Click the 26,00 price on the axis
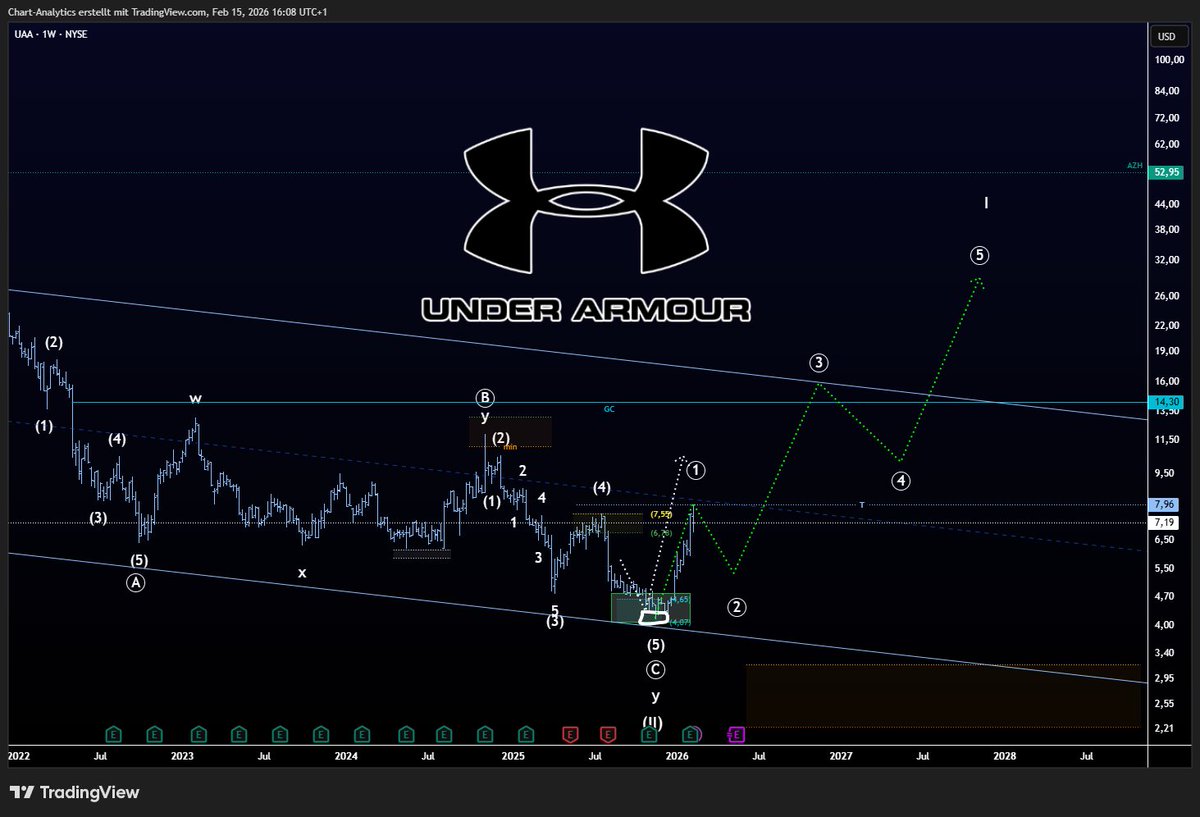This screenshot has height=817, width=1200. point(1165,296)
